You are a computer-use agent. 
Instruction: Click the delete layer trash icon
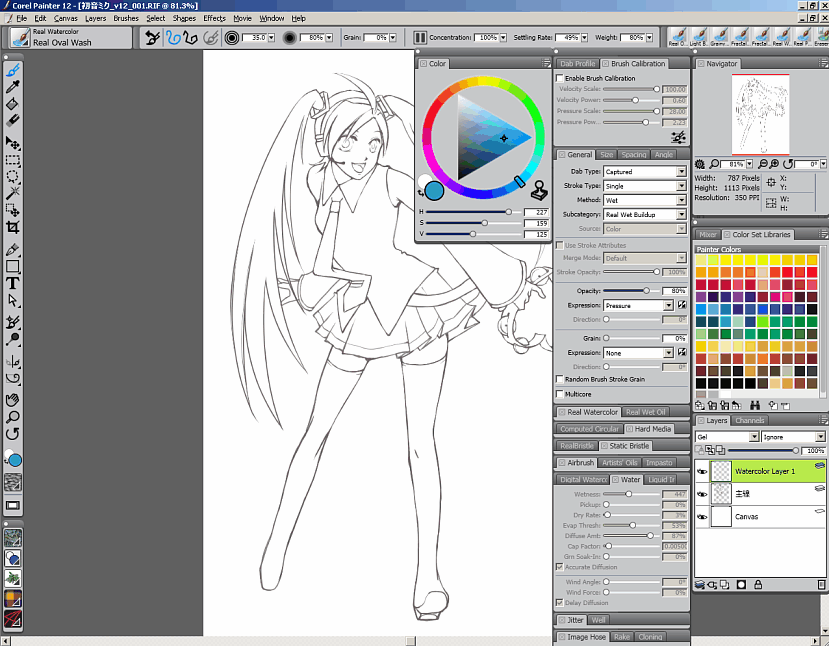(x=821, y=585)
